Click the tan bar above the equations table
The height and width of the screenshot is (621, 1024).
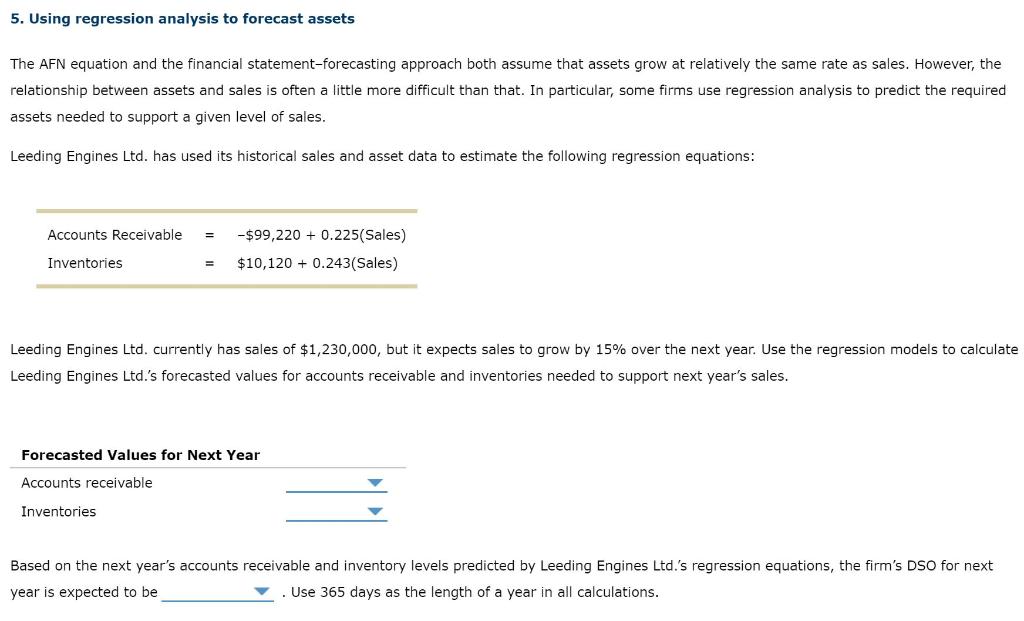tap(227, 210)
